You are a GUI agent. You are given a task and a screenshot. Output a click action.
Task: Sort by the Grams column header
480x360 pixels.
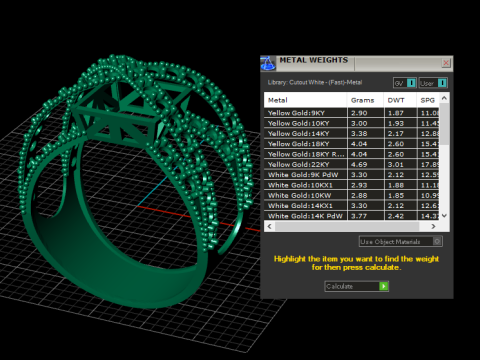pyautogui.click(x=365, y=100)
